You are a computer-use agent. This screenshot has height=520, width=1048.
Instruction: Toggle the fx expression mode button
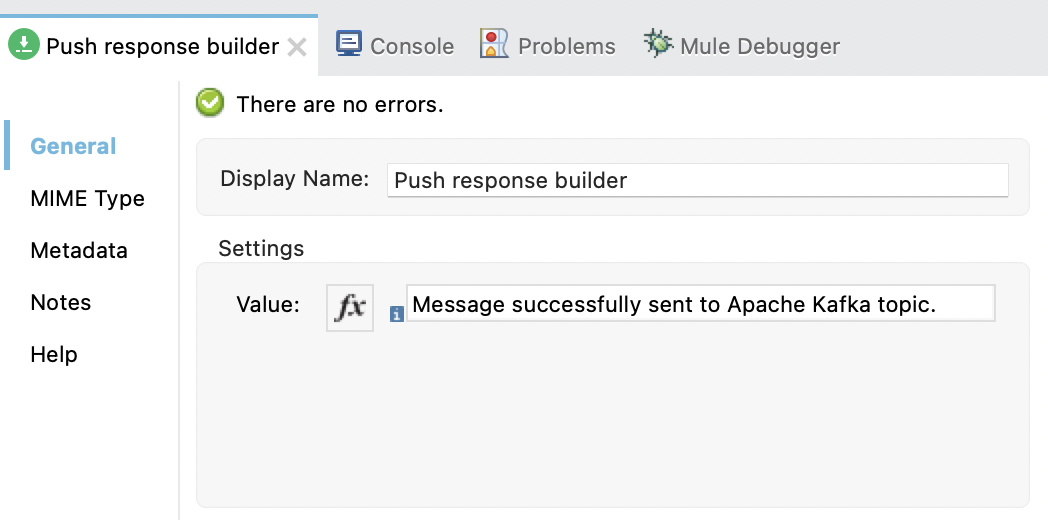click(x=350, y=307)
